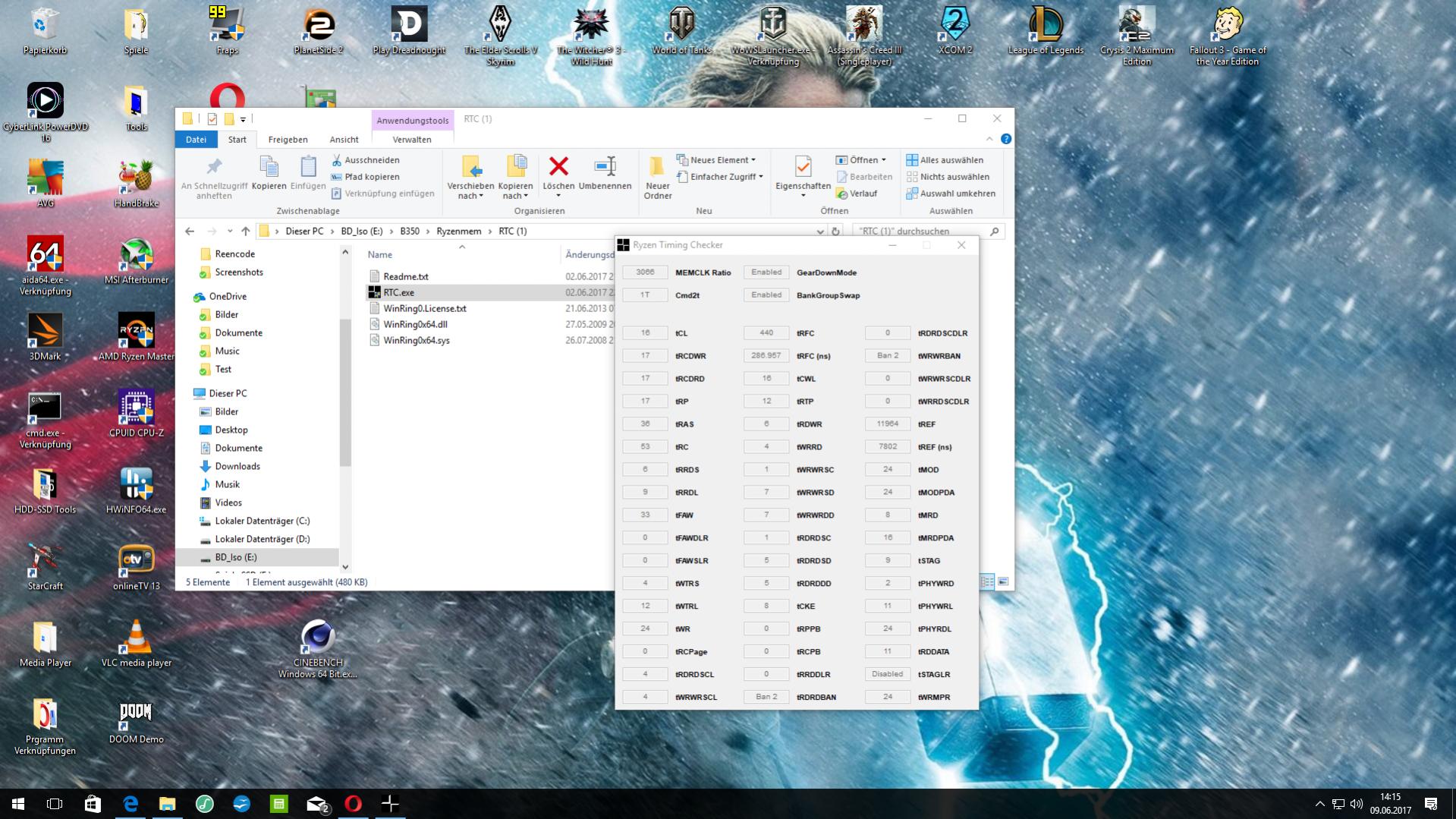
Task: Switch to large icons view in Explorer
Action: pyautogui.click(x=1003, y=582)
